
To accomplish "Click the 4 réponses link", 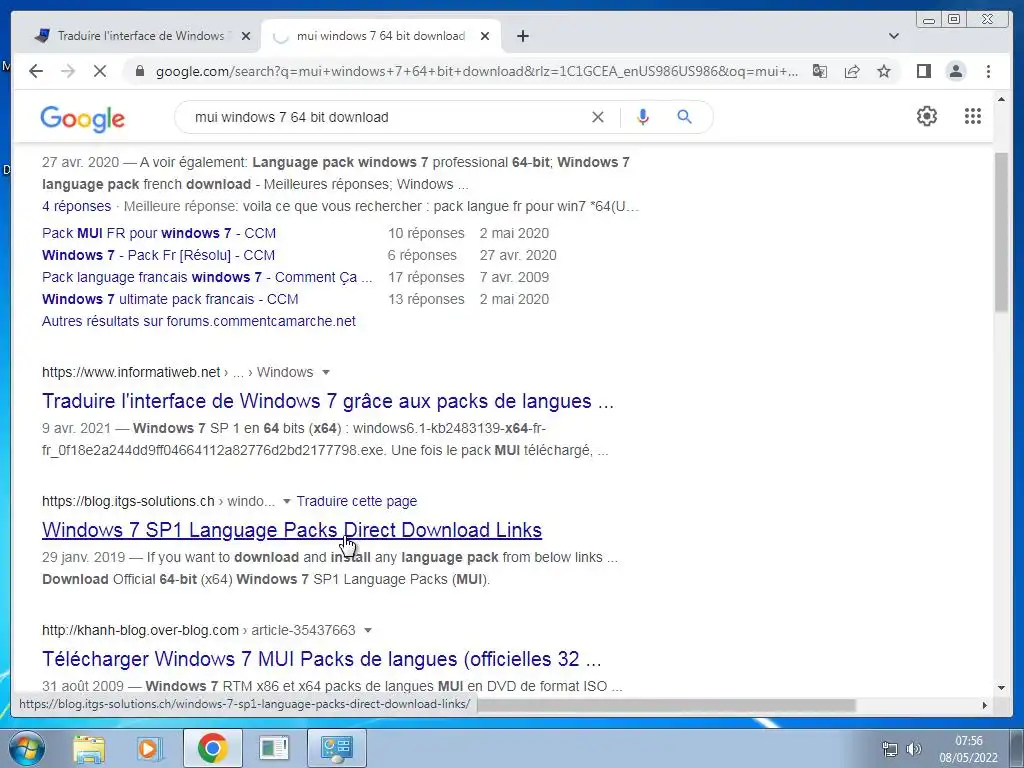I will 76,206.
